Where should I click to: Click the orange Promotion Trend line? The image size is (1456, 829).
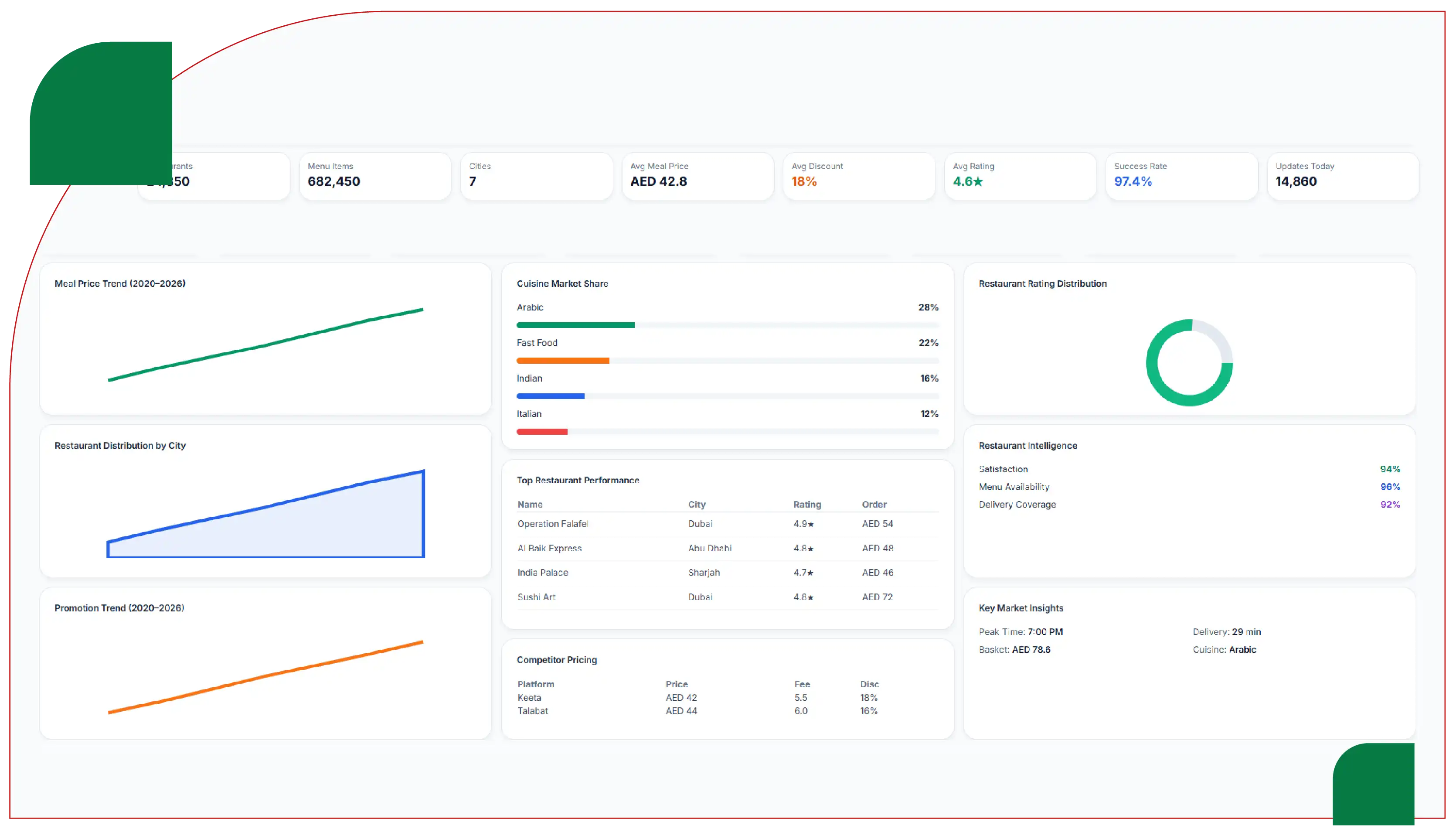click(266, 677)
